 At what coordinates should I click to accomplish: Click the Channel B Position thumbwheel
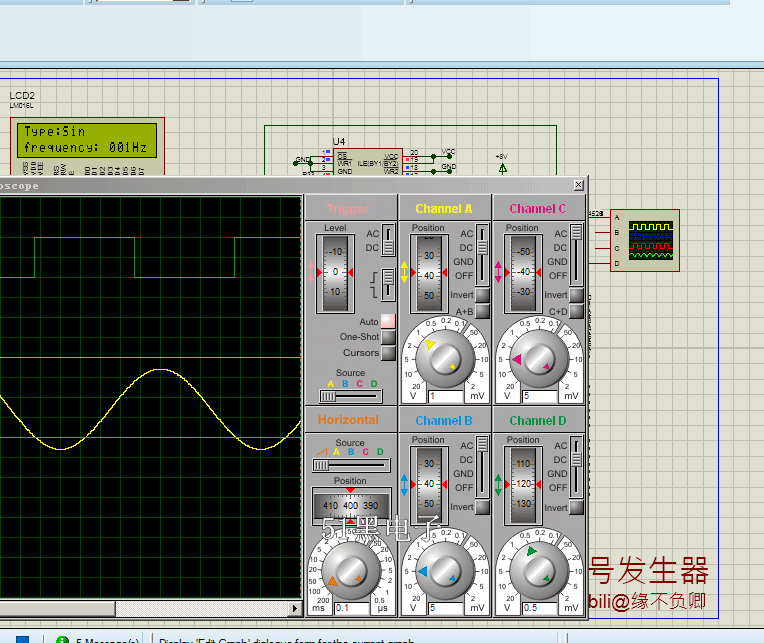pos(429,485)
